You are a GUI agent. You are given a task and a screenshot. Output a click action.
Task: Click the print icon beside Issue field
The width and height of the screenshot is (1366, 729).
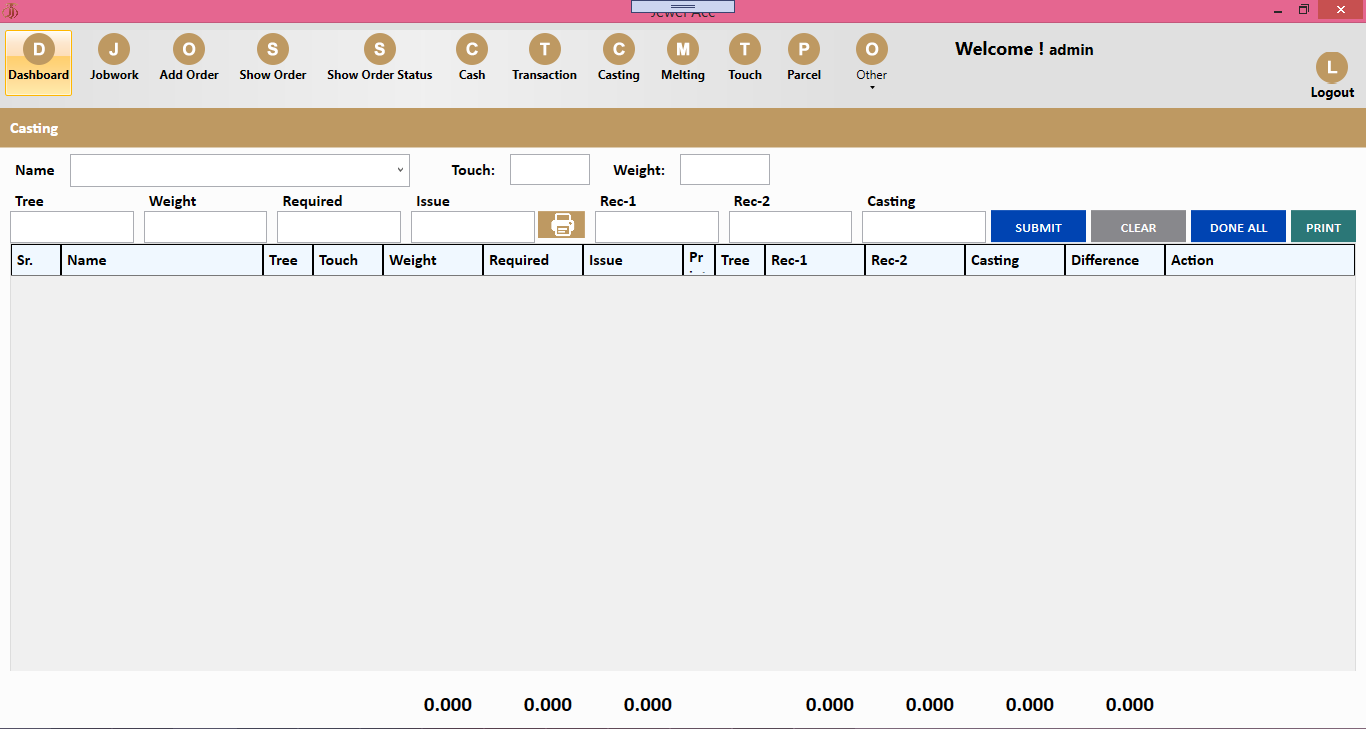coord(561,225)
